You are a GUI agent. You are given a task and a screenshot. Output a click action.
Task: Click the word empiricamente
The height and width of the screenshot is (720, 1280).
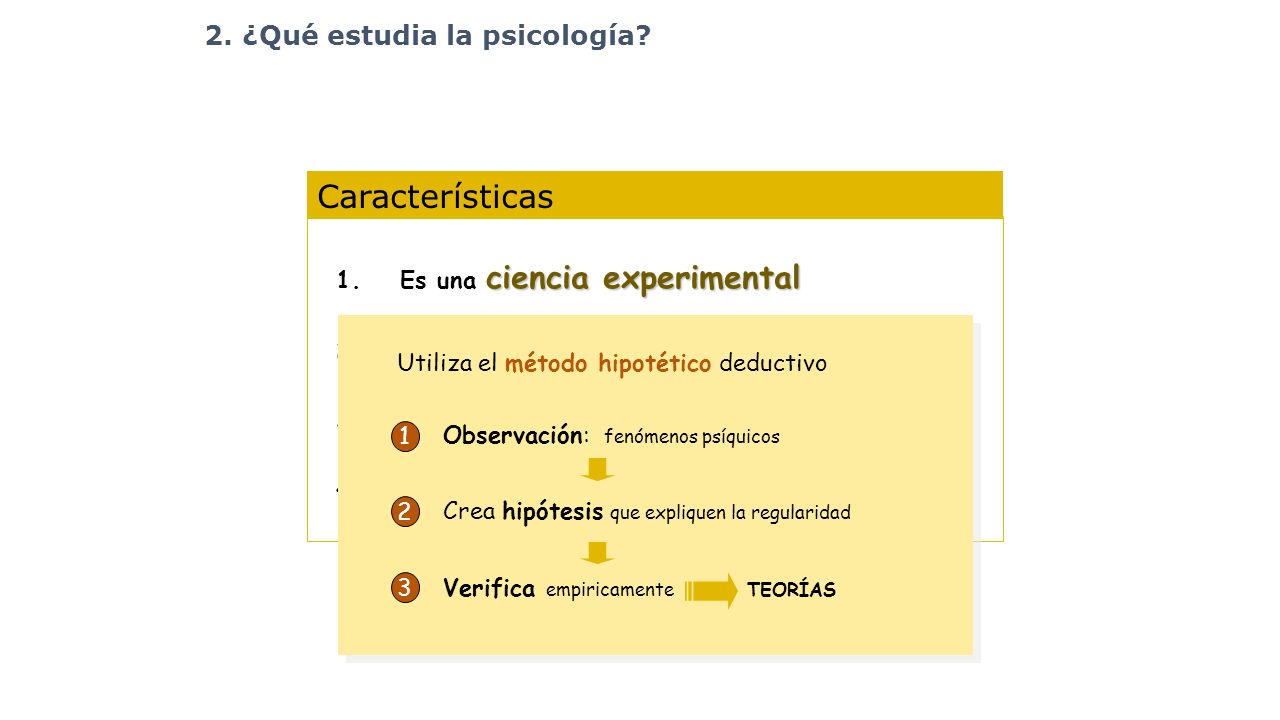(x=610, y=590)
